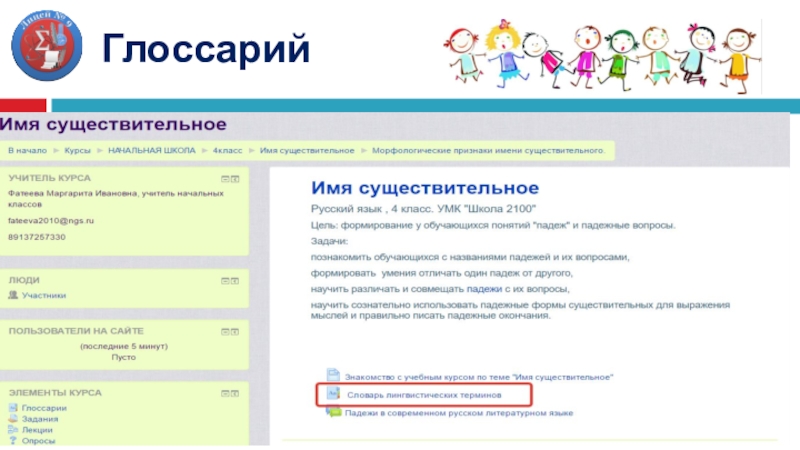This screenshot has width=800, height=450.
Task: Go to В начало breadcrumb
Action: click(28, 151)
